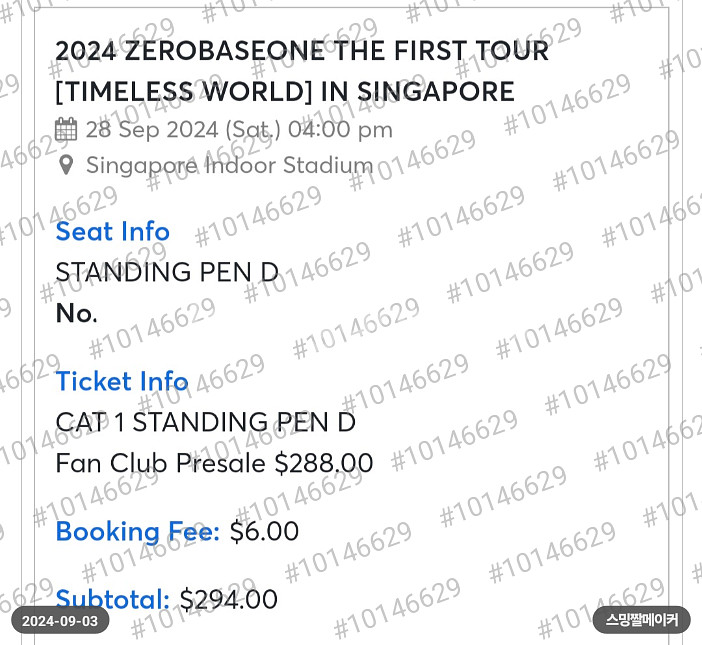The height and width of the screenshot is (645, 702).
Task: Click the 04:00 pm time text
Action: click(x=340, y=130)
